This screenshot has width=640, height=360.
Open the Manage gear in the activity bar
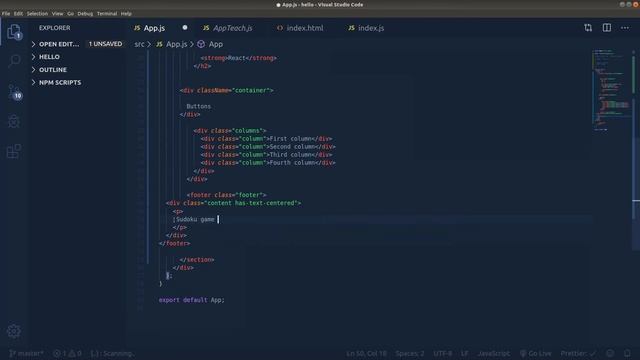pos(14,331)
